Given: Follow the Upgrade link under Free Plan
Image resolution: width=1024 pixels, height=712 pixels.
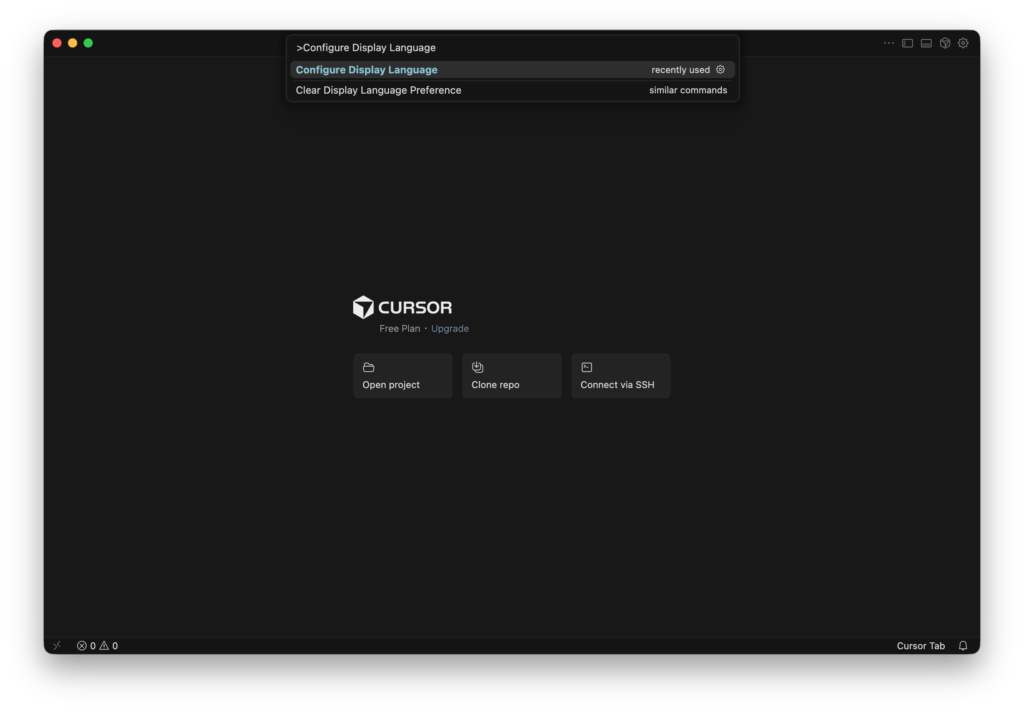Looking at the screenshot, I should [x=450, y=329].
